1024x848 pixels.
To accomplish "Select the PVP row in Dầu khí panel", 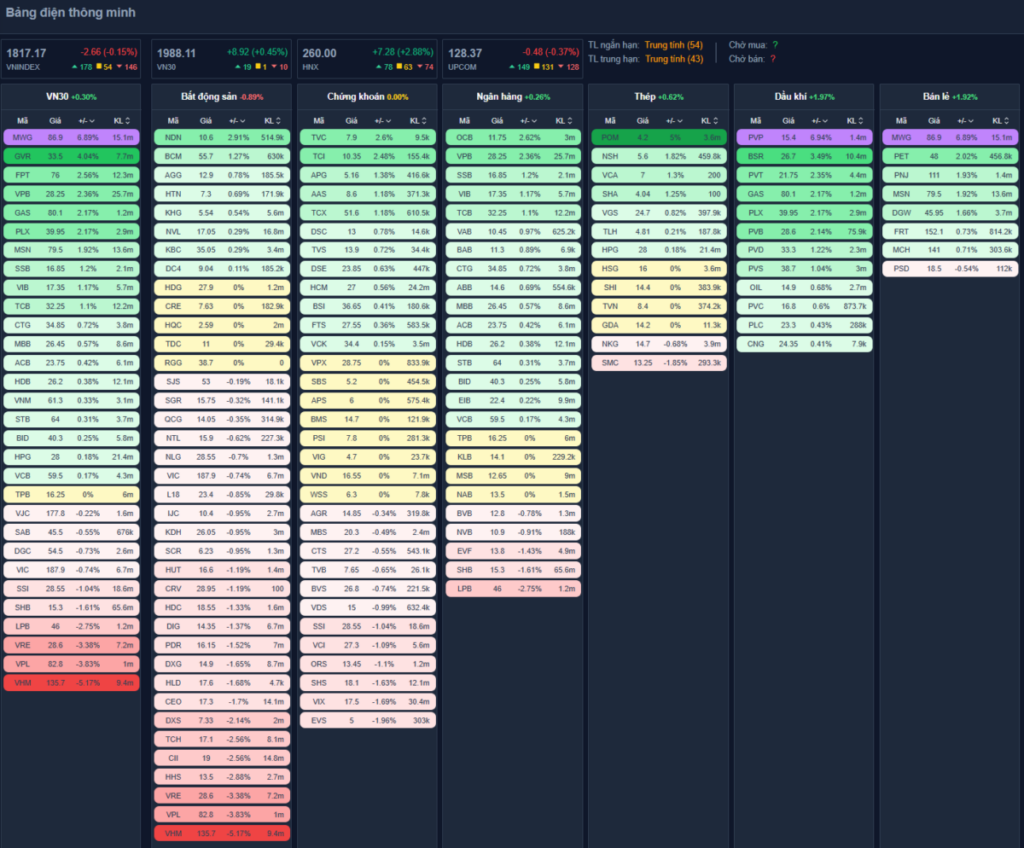I will pos(804,137).
